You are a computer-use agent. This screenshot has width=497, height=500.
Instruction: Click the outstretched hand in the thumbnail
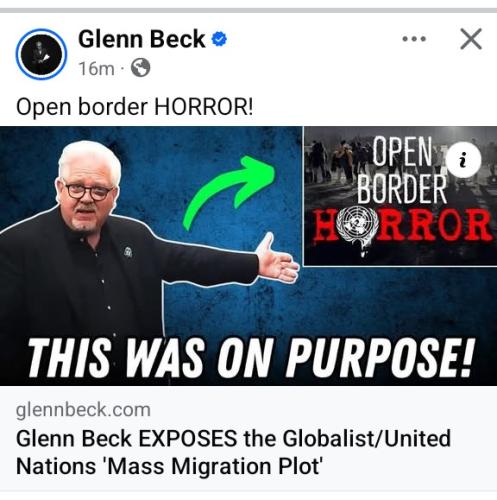tap(278, 258)
